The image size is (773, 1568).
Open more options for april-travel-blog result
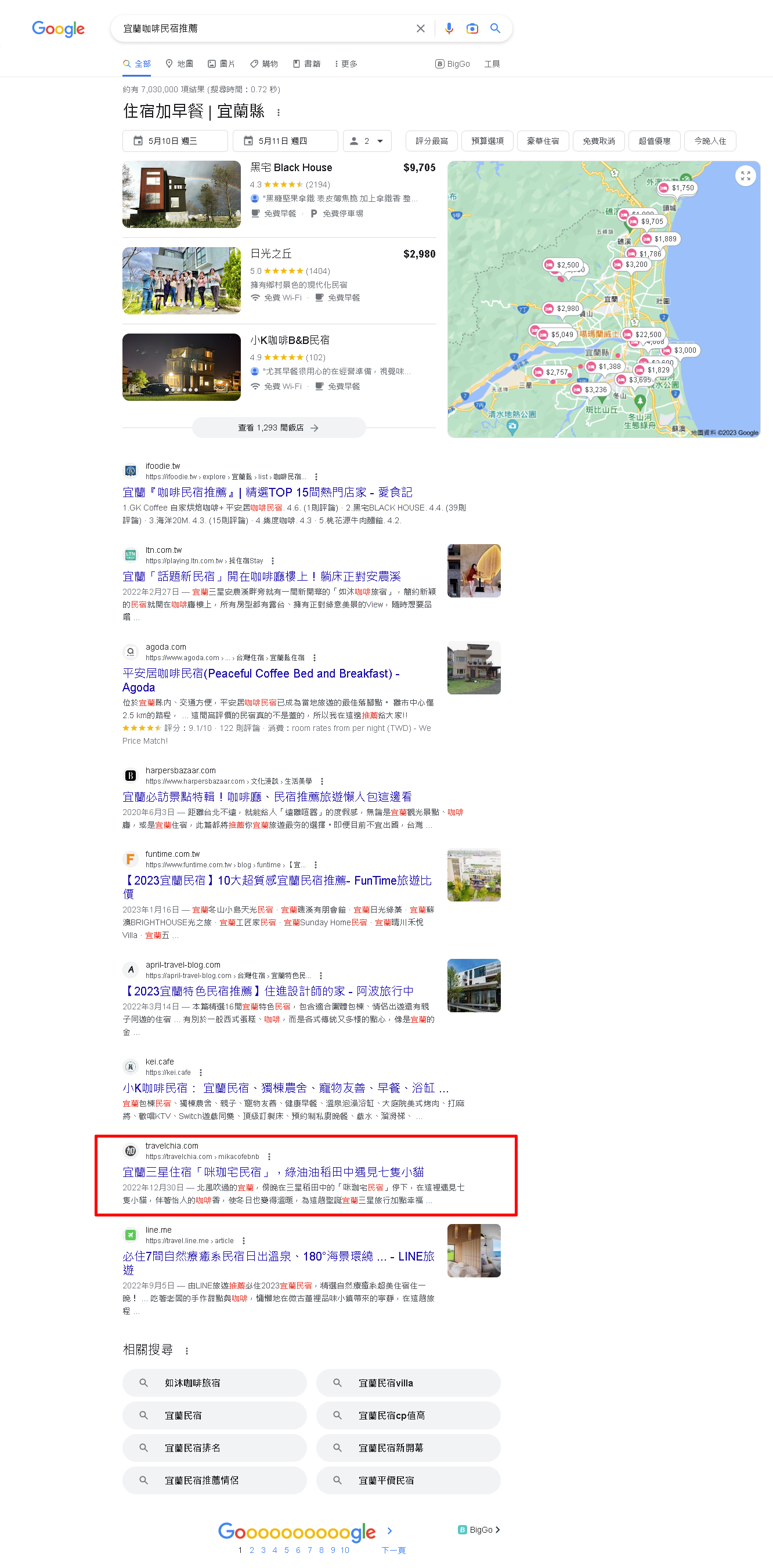(x=320, y=976)
